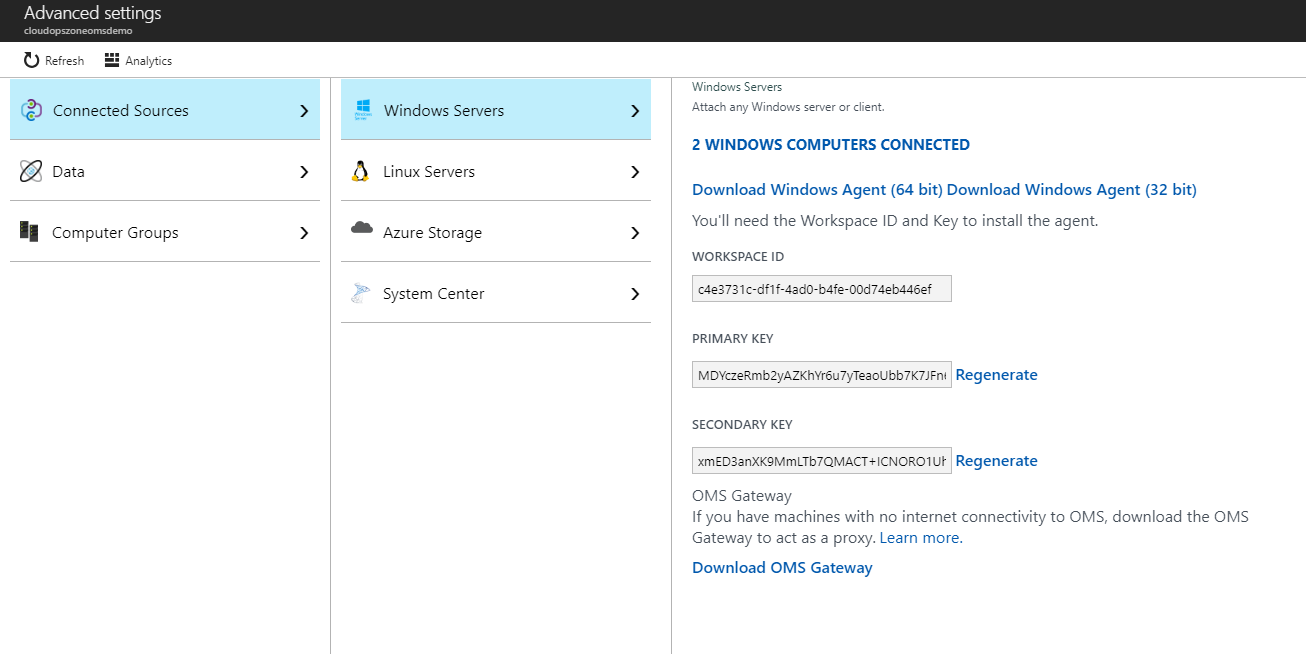Click the Windows Servers logo icon
1306x654 pixels.
[x=362, y=110]
